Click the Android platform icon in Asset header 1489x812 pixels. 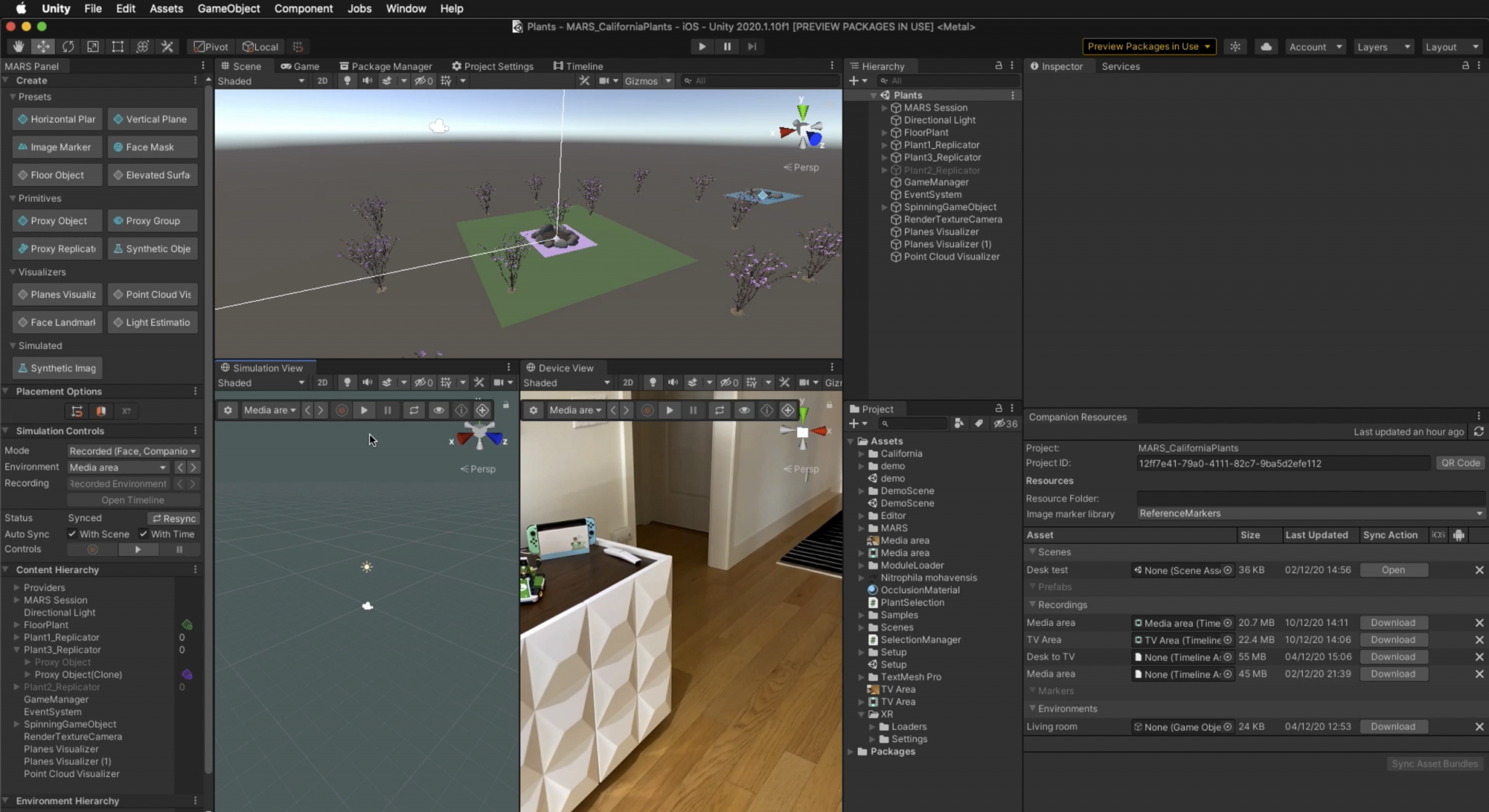pyautogui.click(x=1458, y=535)
